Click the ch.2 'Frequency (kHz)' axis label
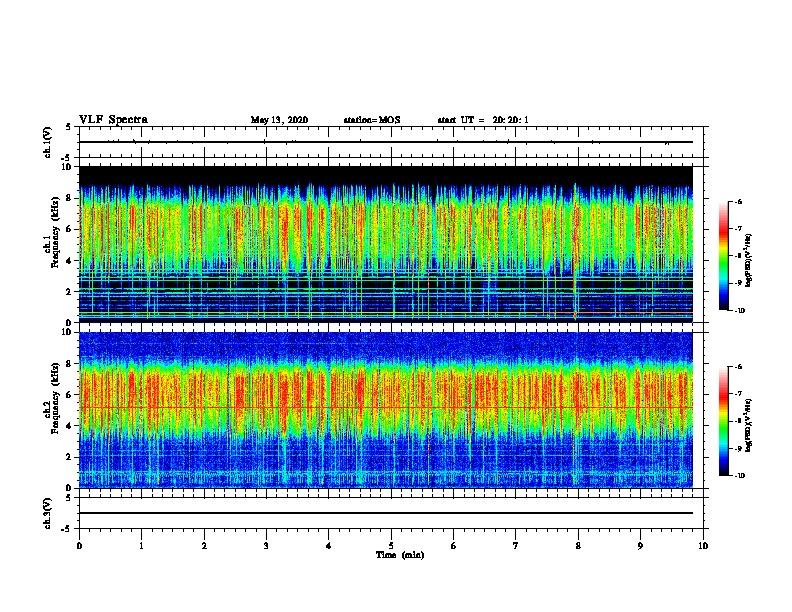 tap(56, 398)
